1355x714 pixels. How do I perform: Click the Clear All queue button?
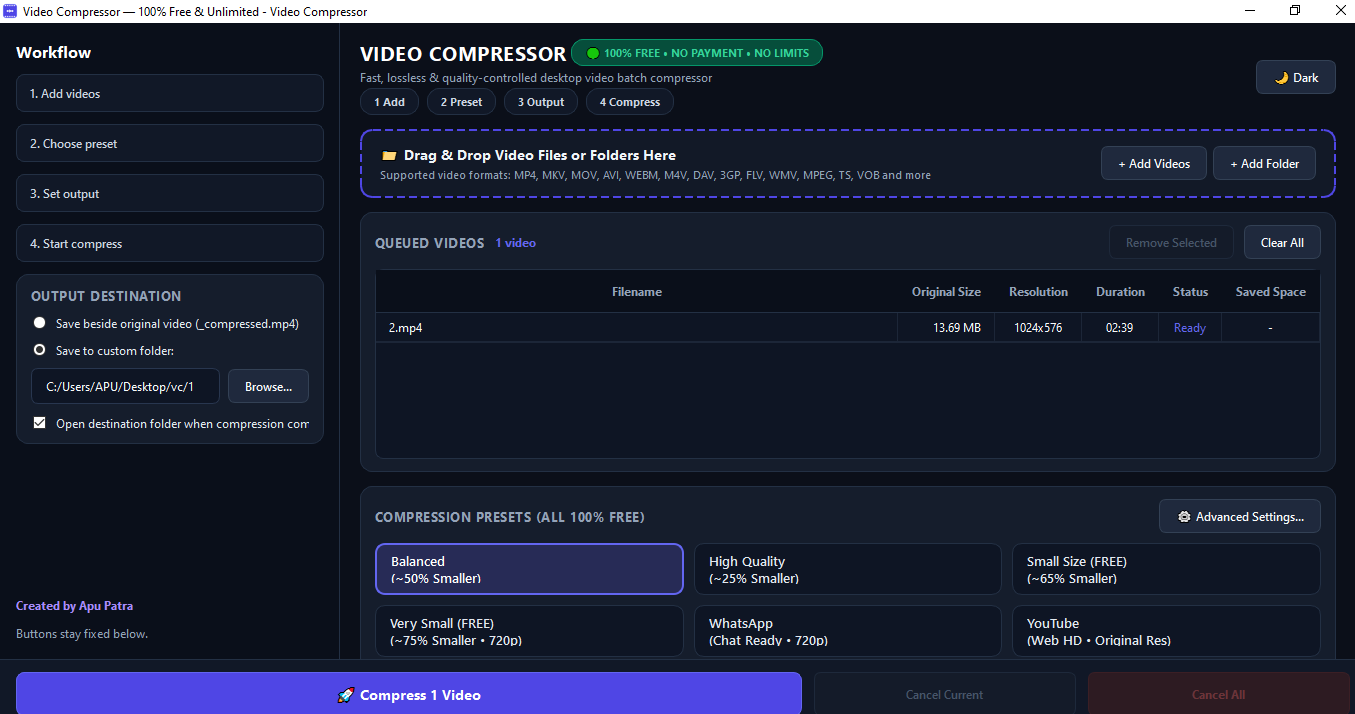1282,242
